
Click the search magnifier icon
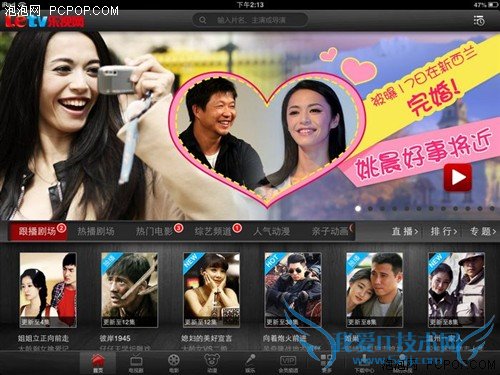pyautogui.click(x=202, y=20)
